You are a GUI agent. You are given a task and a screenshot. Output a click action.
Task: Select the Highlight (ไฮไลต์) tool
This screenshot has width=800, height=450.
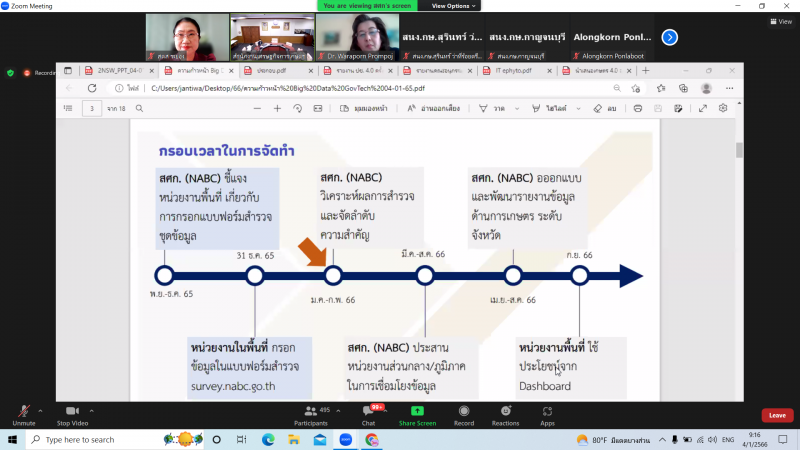(x=549, y=108)
